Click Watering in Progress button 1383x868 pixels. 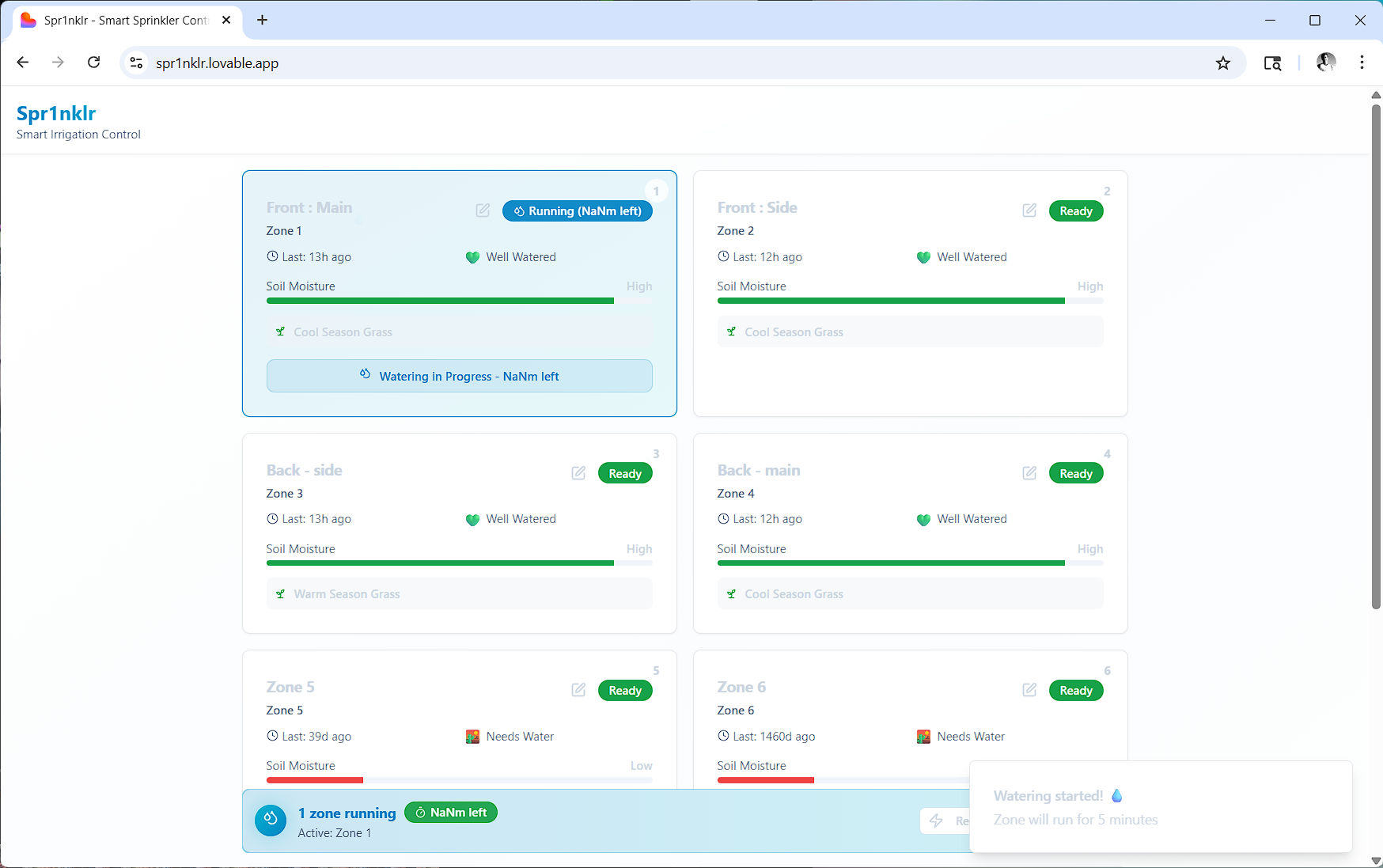pos(459,377)
